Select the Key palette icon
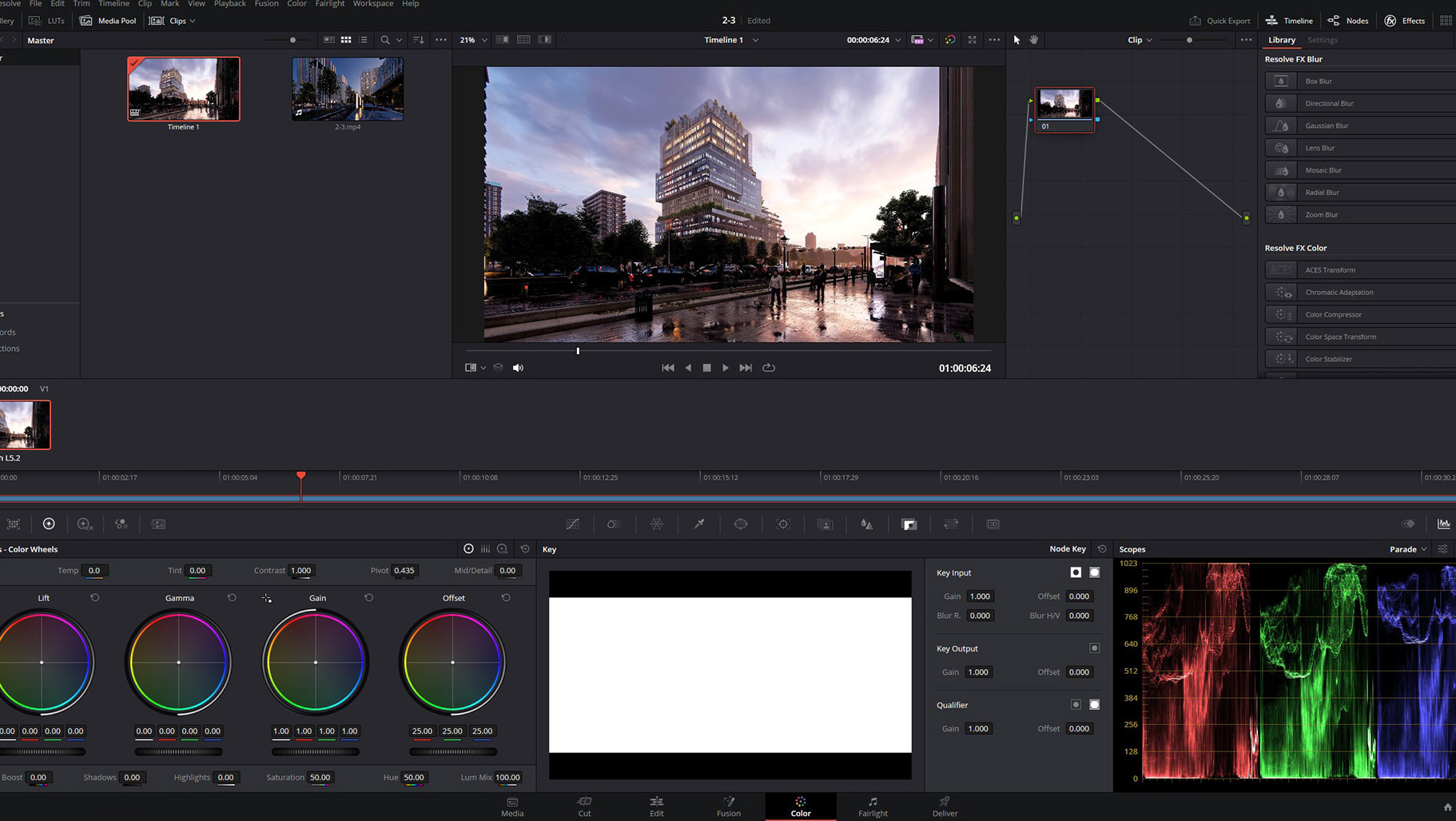Image resolution: width=1456 pixels, height=821 pixels. pyautogui.click(x=909, y=524)
